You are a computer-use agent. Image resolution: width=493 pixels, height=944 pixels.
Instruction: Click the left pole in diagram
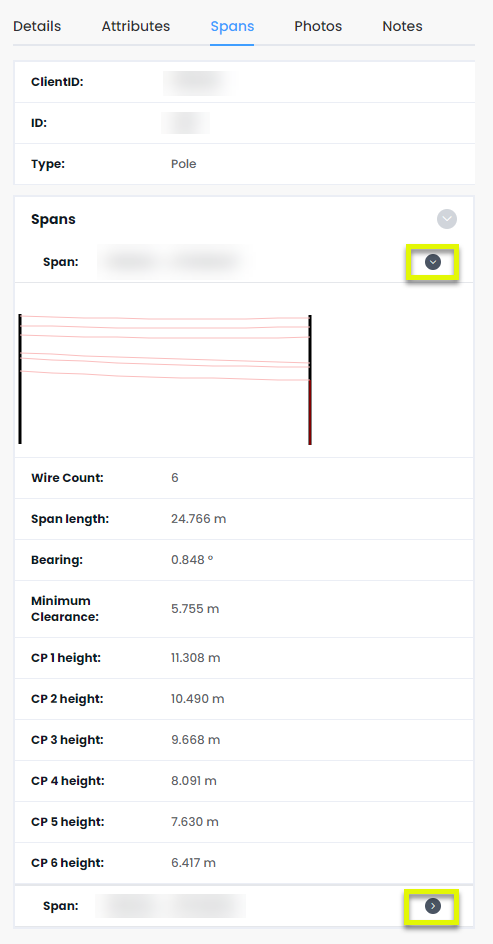(x=20, y=379)
